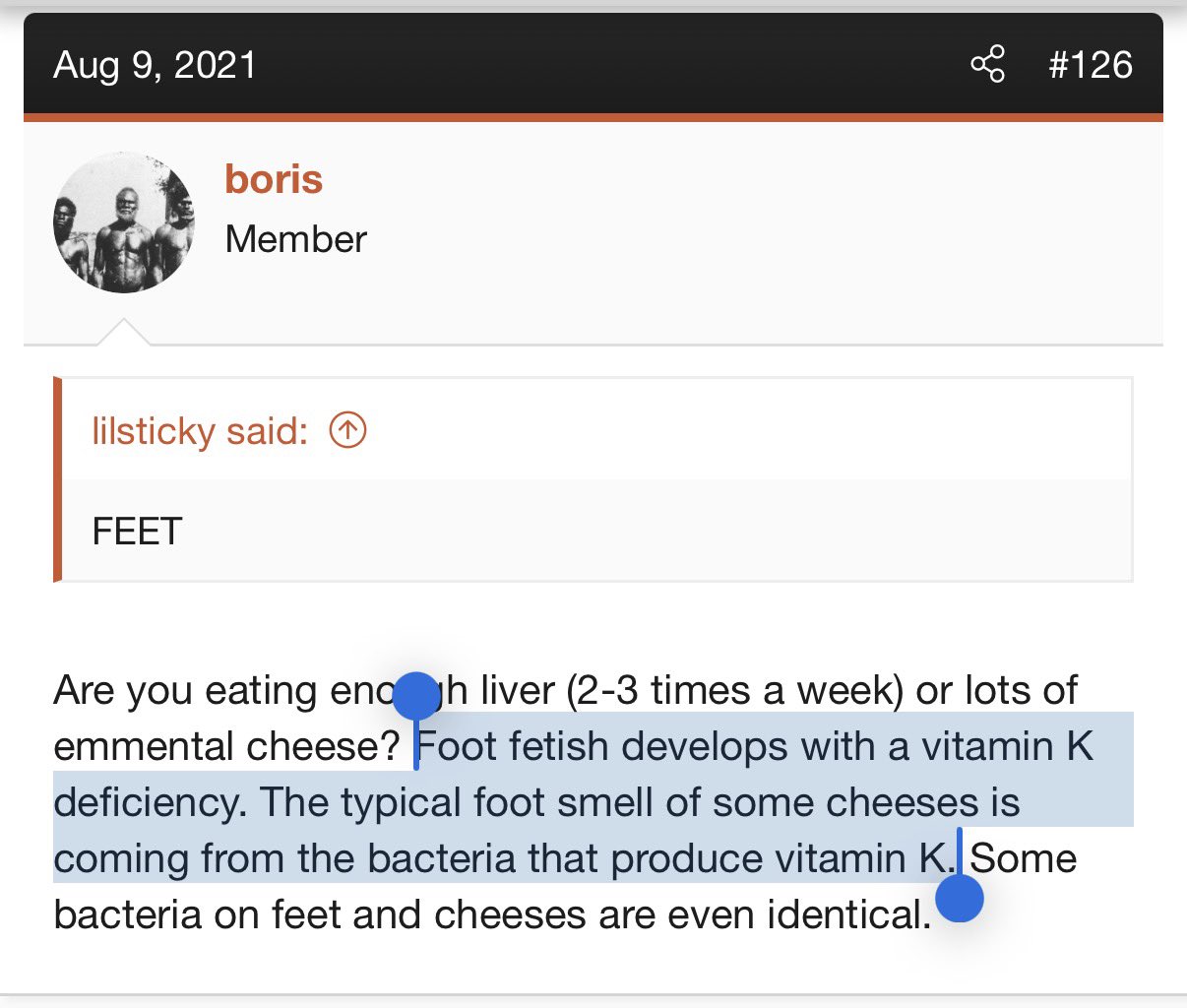The width and height of the screenshot is (1187, 1008).
Task: Open boris's profile avatar picture
Action: pos(124,222)
